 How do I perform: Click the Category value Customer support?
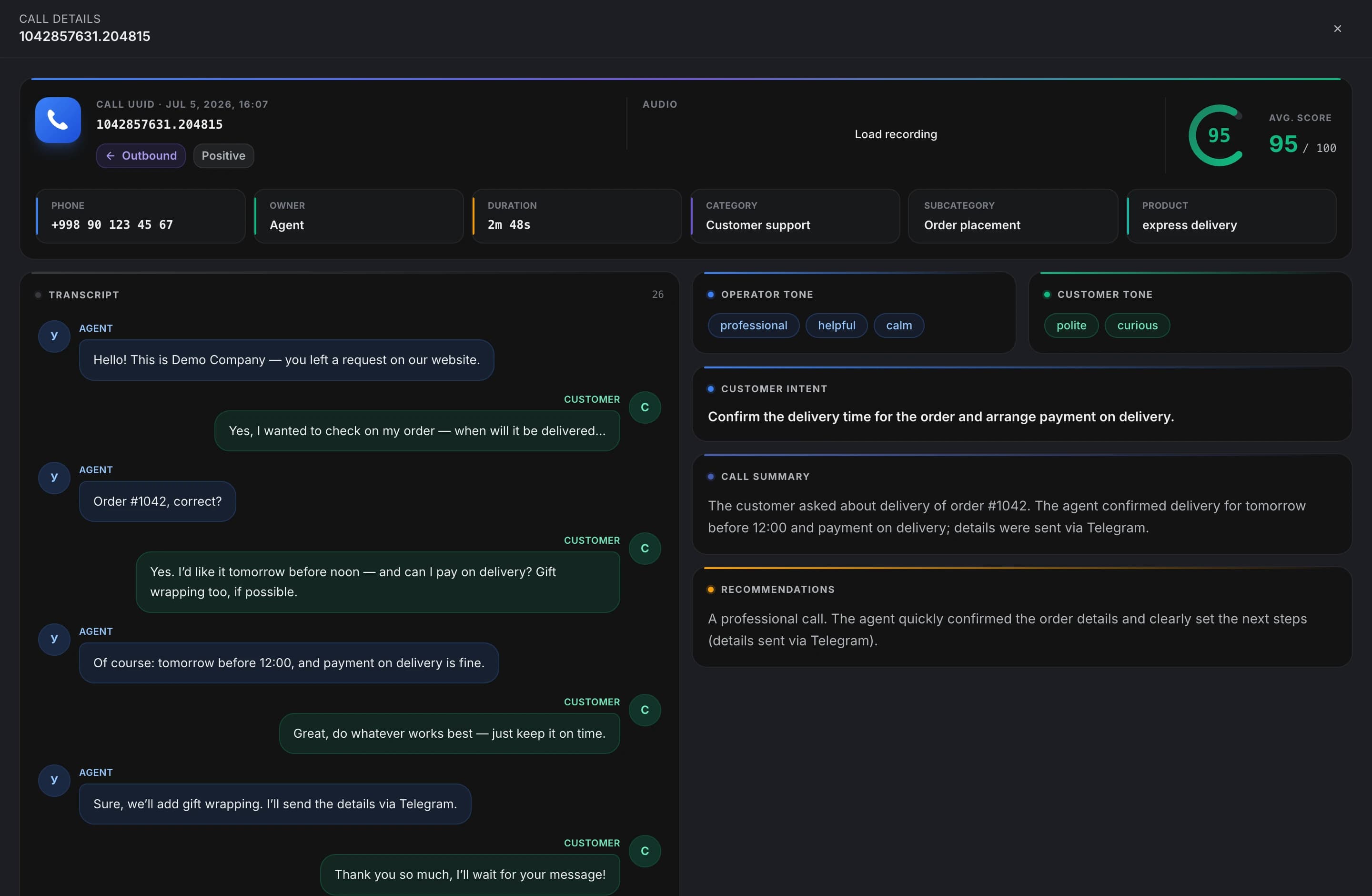(x=757, y=225)
